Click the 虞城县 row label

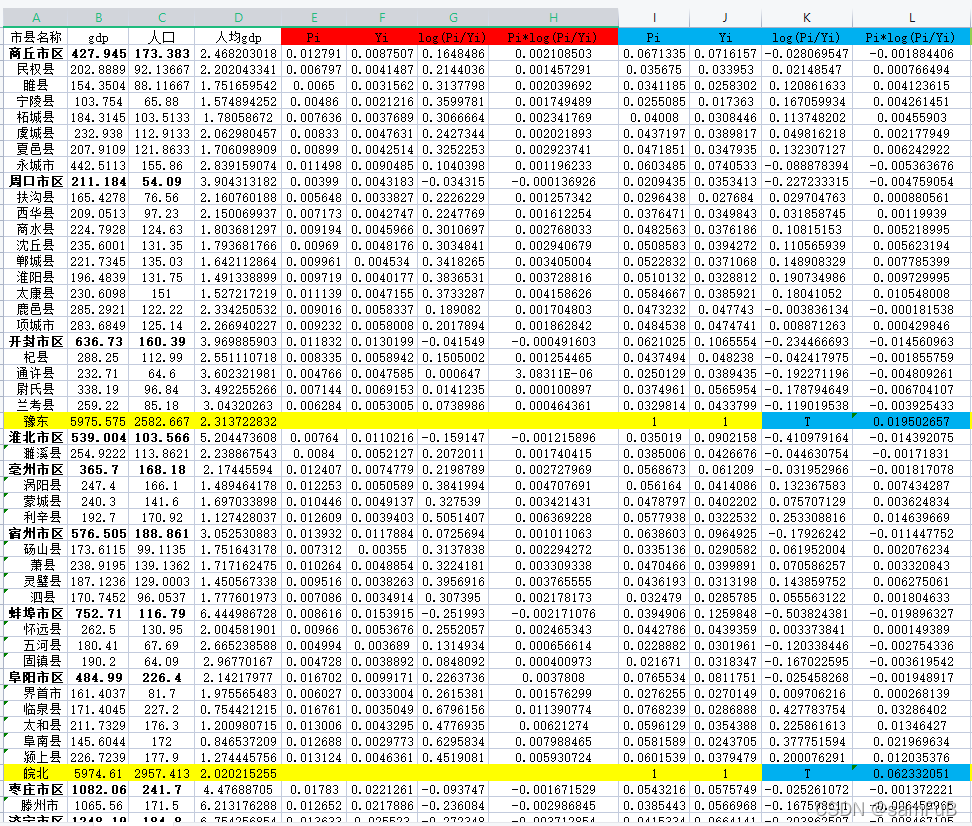(x=36, y=133)
